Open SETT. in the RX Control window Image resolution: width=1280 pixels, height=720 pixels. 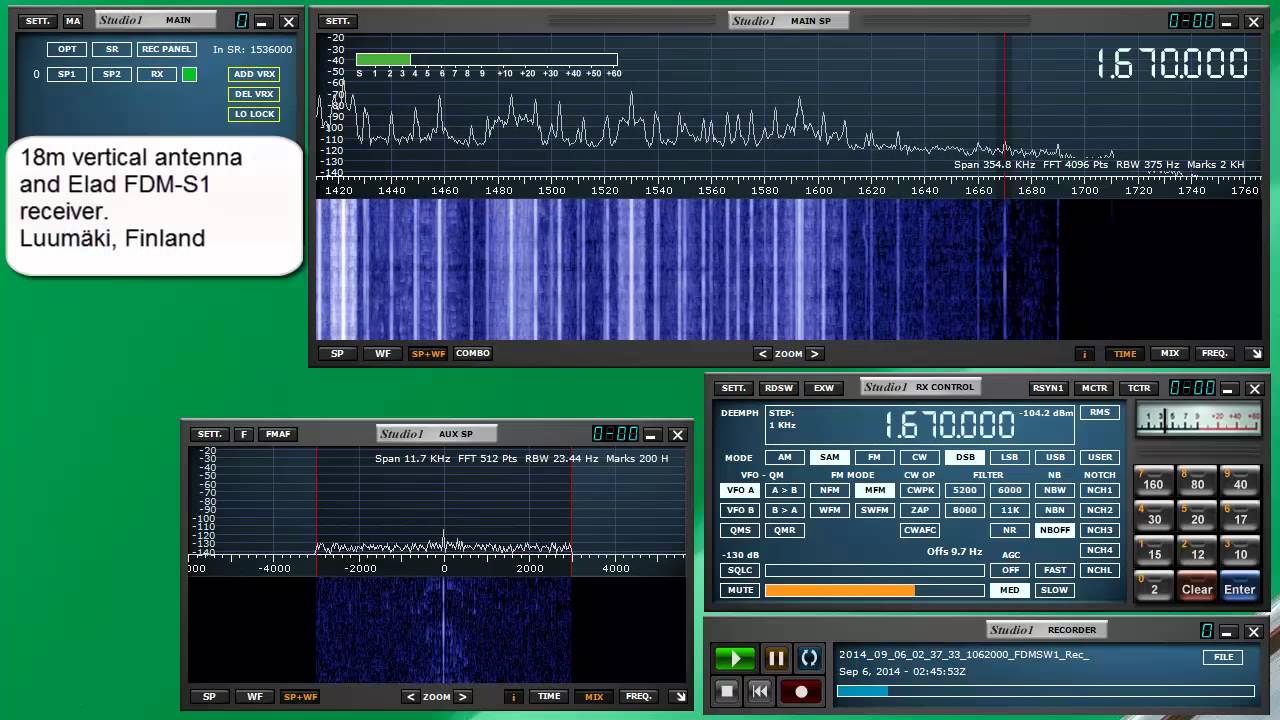click(735, 388)
